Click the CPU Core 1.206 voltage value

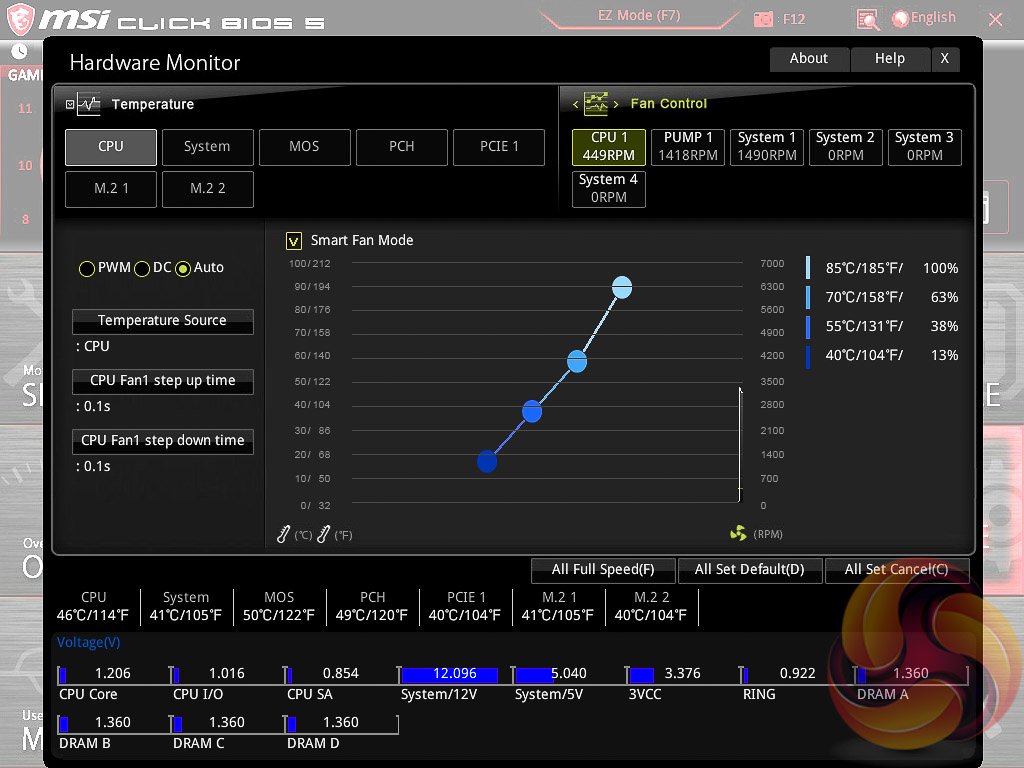click(112, 674)
